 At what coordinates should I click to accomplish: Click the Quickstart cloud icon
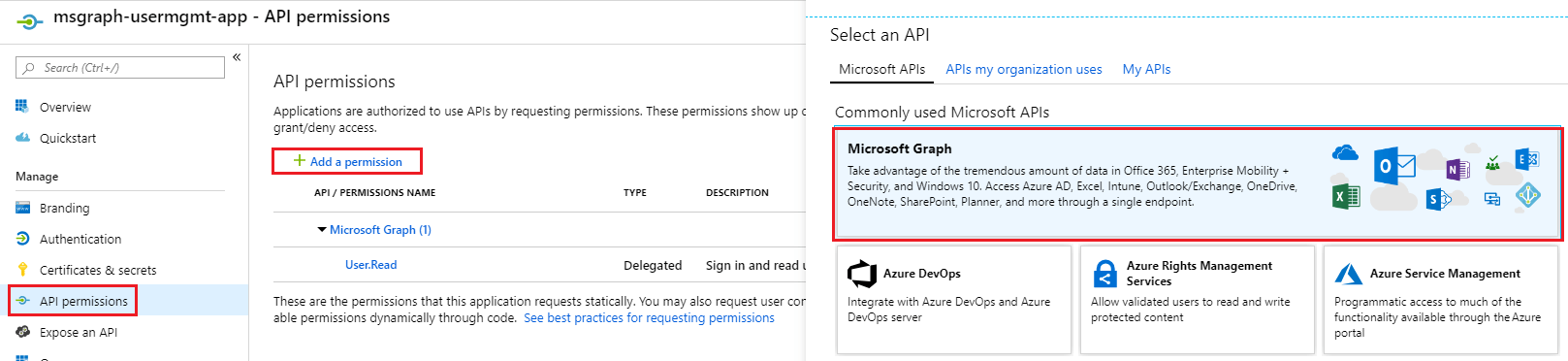[22, 138]
